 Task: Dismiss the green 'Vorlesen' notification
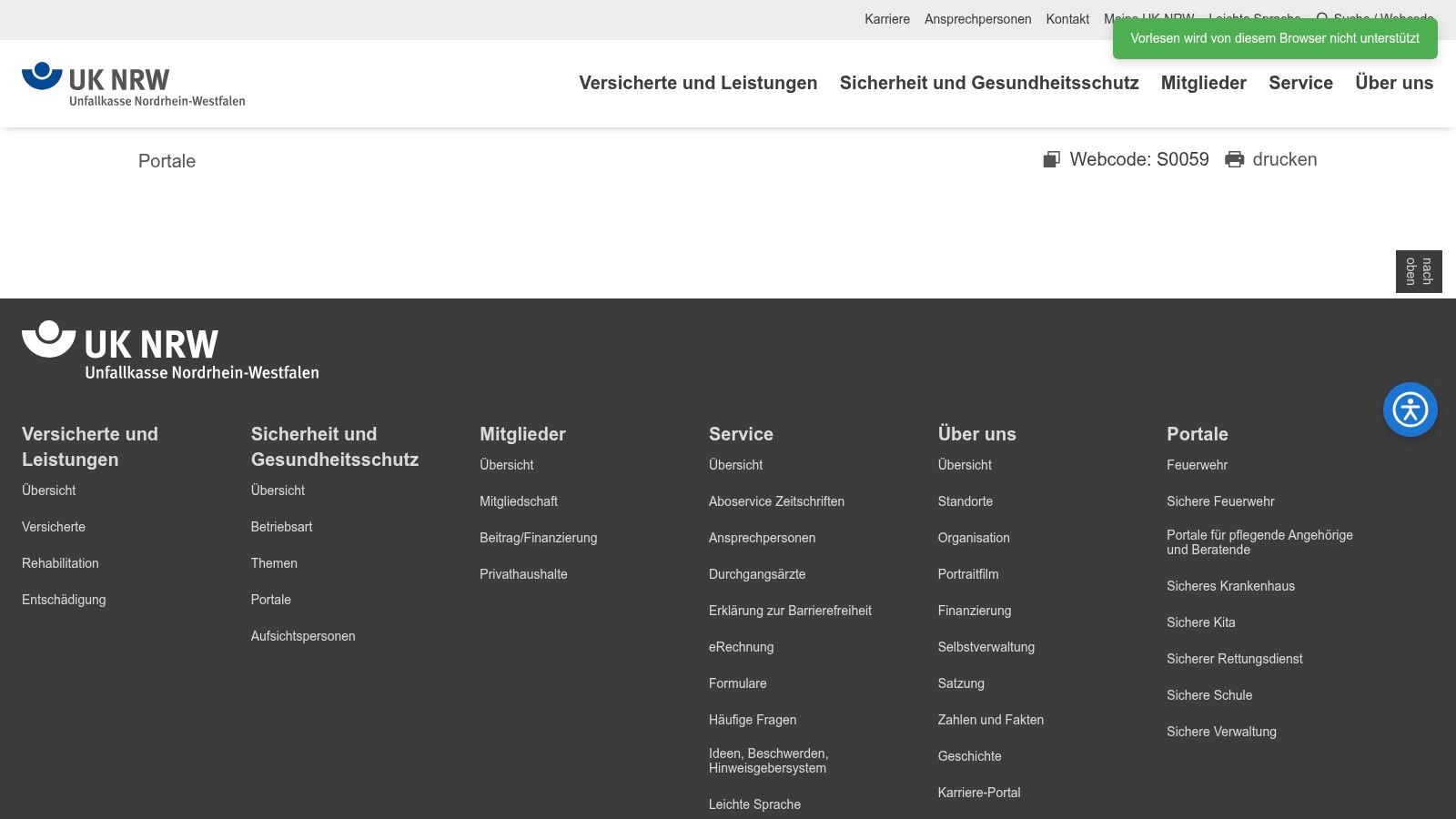point(1275,38)
